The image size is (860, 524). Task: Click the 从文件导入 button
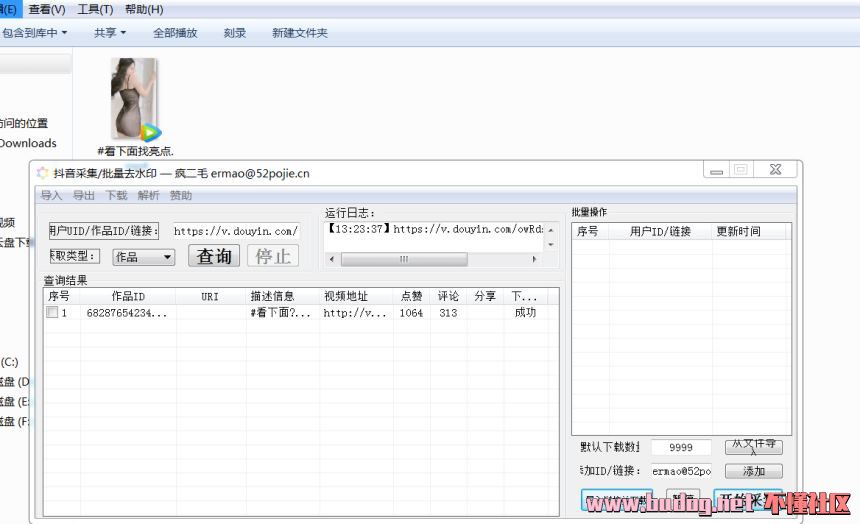click(753, 447)
